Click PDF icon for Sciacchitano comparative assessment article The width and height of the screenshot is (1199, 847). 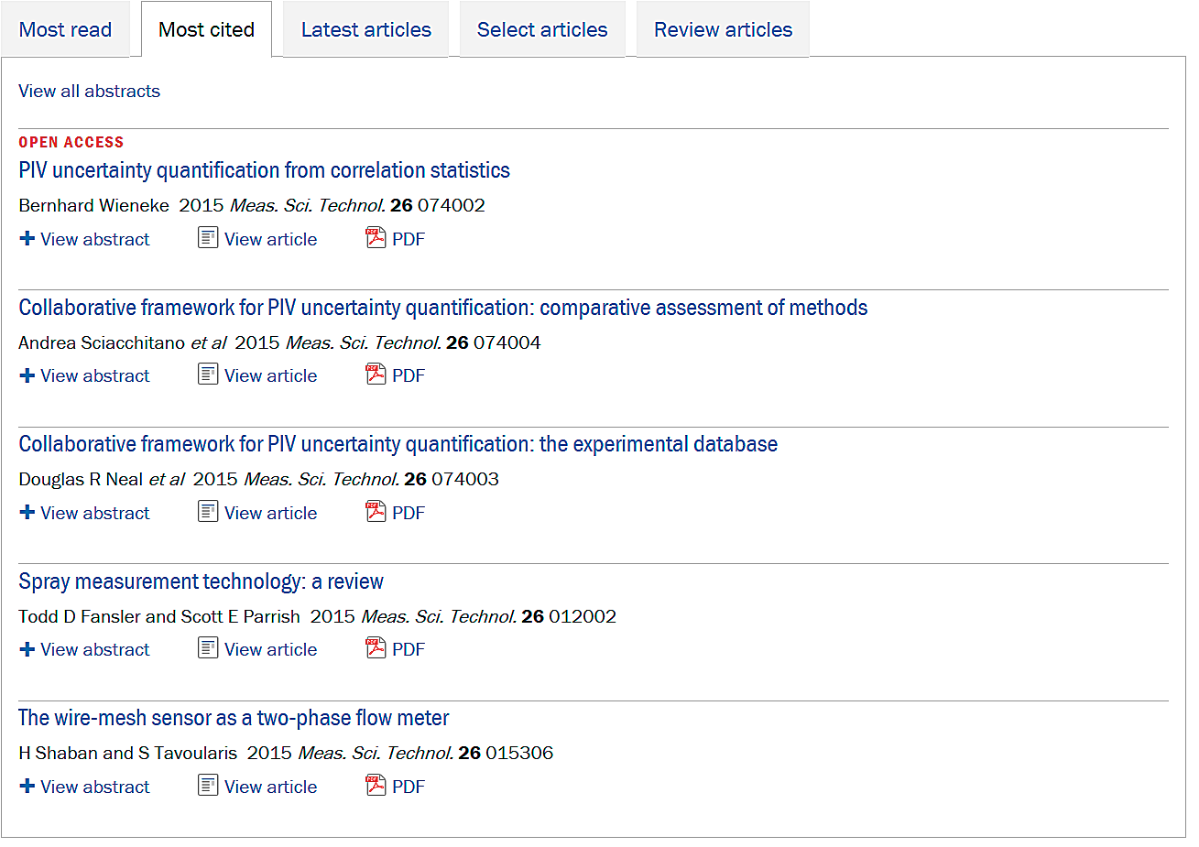click(376, 376)
